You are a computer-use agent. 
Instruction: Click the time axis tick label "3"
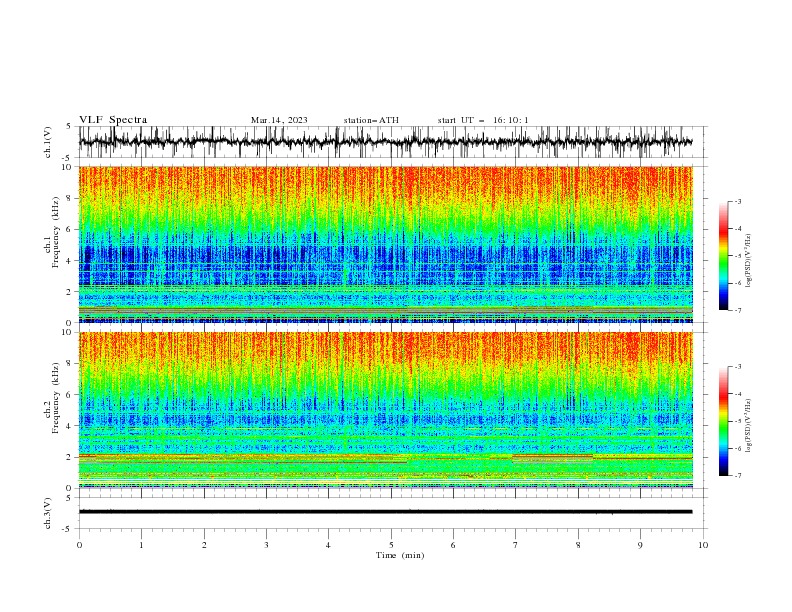266,545
